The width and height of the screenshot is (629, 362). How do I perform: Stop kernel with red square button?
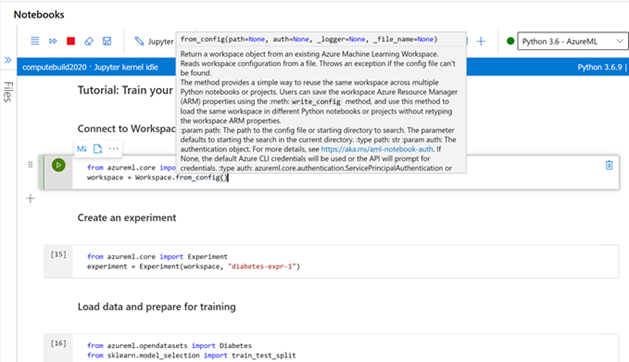click(x=71, y=41)
